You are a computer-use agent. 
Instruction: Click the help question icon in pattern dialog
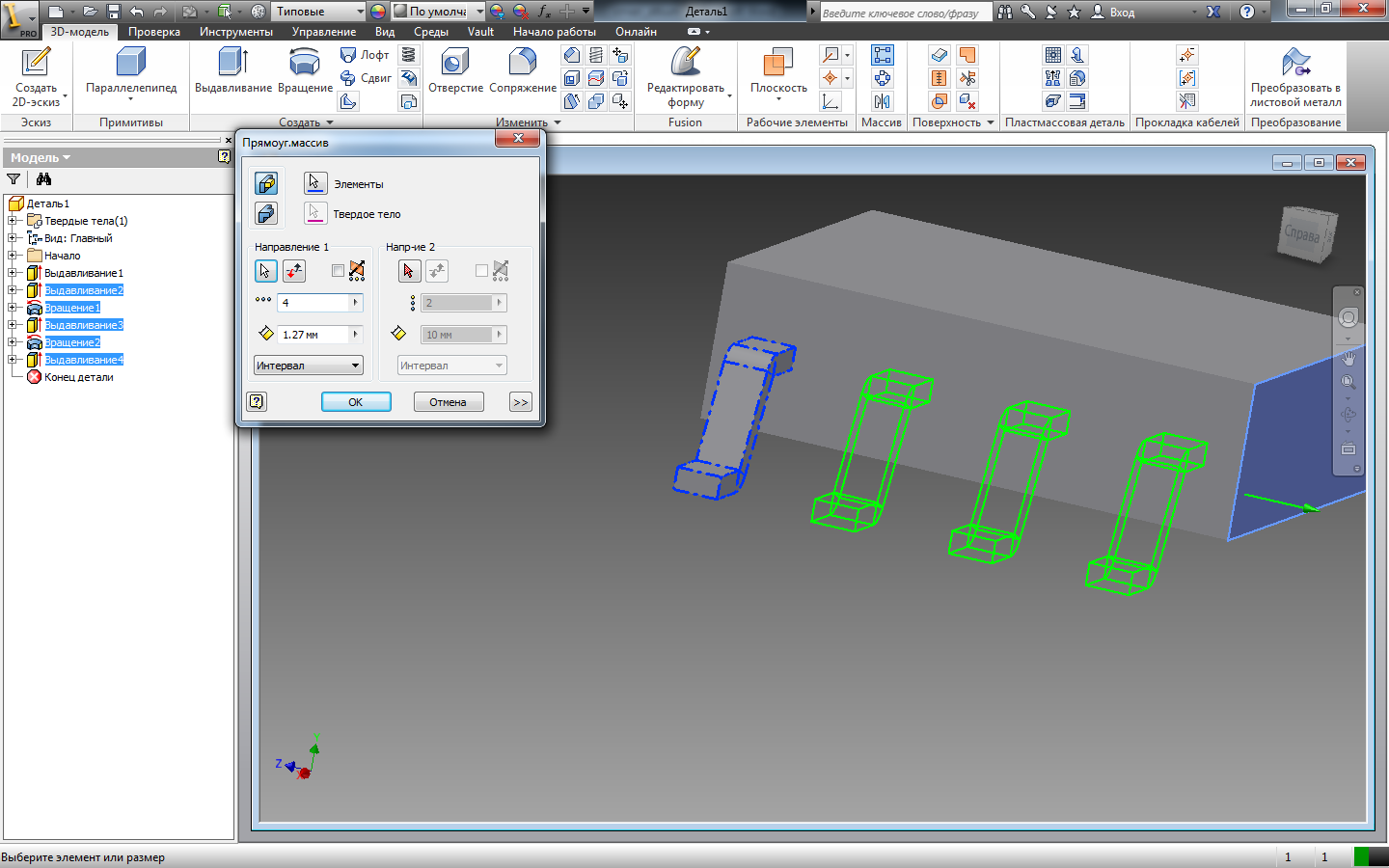[257, 401]
